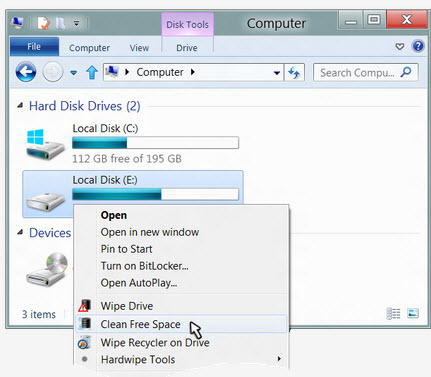Switch to details view icon in status bar
431x377 pixels.
pyautogui.click(x=393, y=313)
